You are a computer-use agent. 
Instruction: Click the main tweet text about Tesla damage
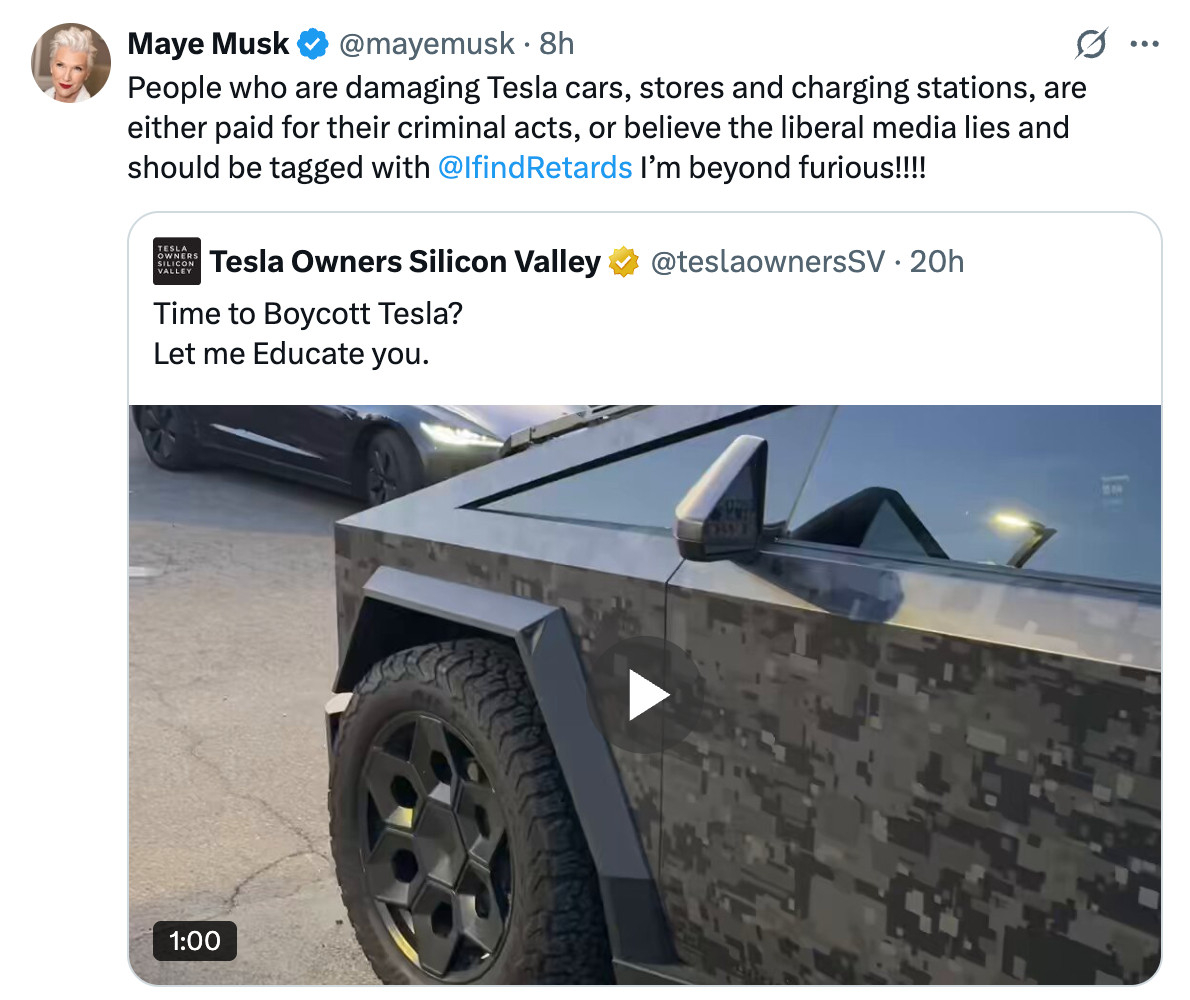coord(607,127)
